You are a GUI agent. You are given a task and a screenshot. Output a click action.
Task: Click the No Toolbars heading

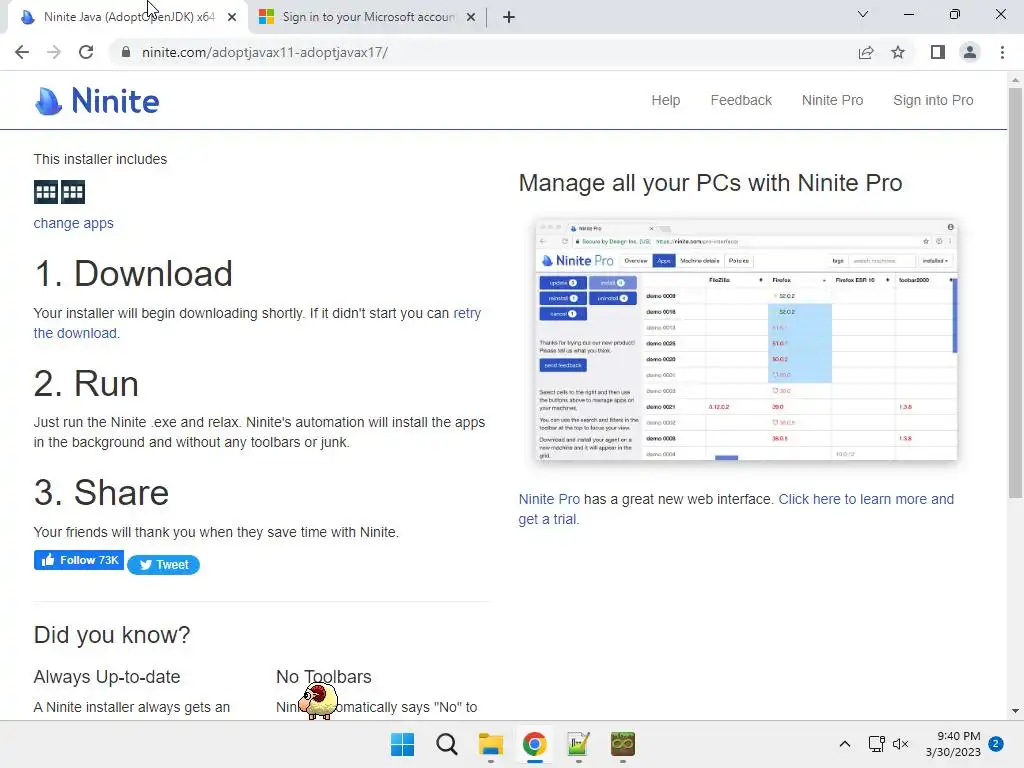(x=323, y=677)
